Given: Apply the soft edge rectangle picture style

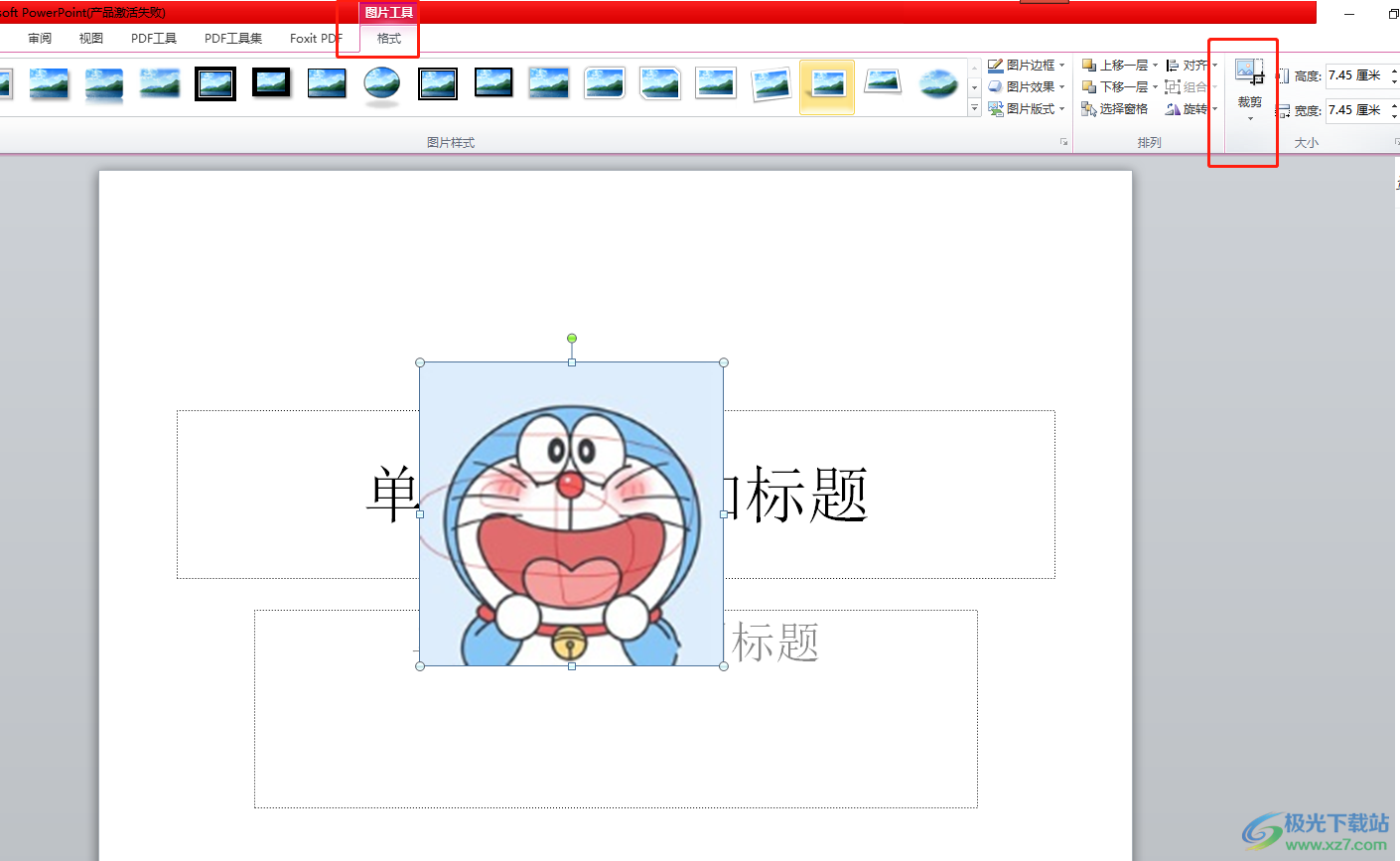Looking at the screenshot, I should (x=160, y=84).
